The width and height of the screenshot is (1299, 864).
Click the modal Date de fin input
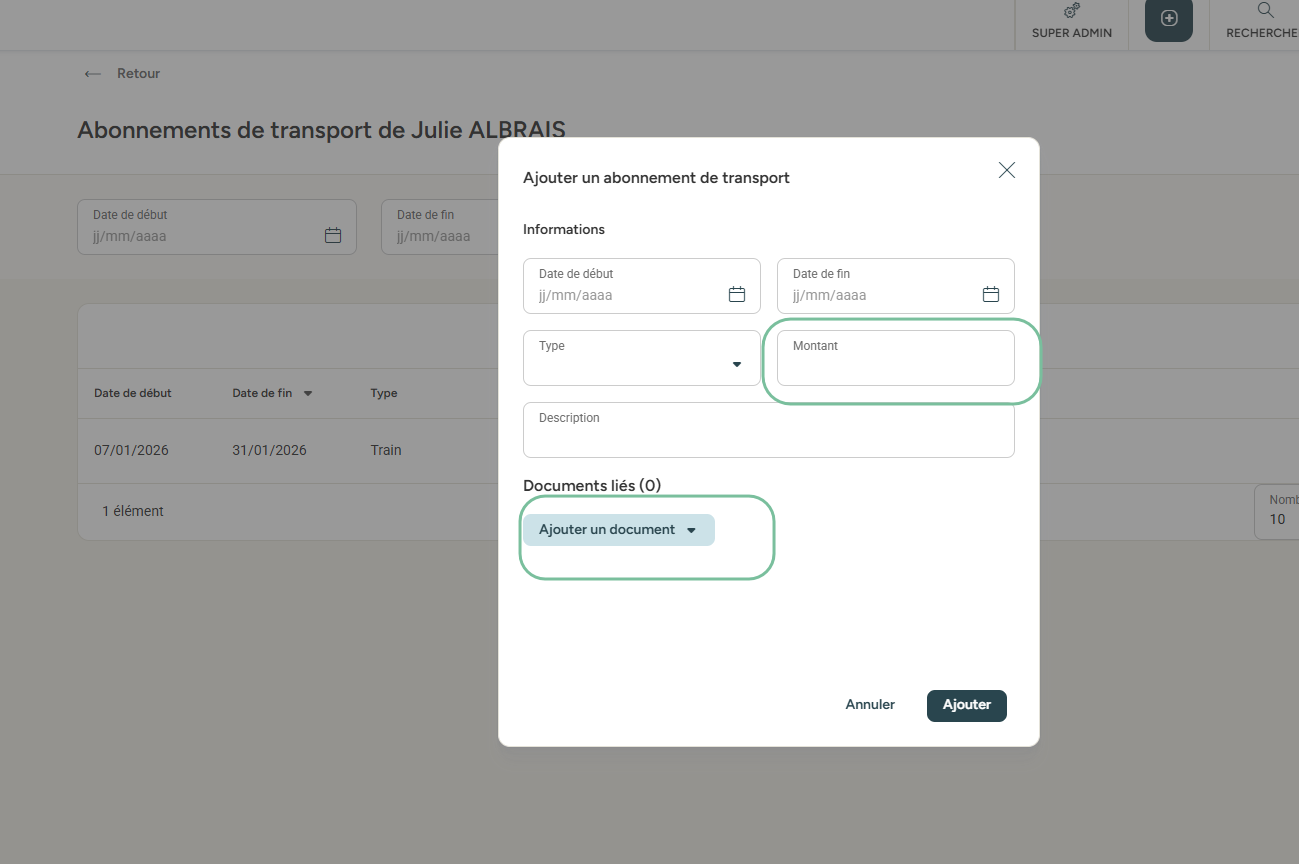point(880,295)
